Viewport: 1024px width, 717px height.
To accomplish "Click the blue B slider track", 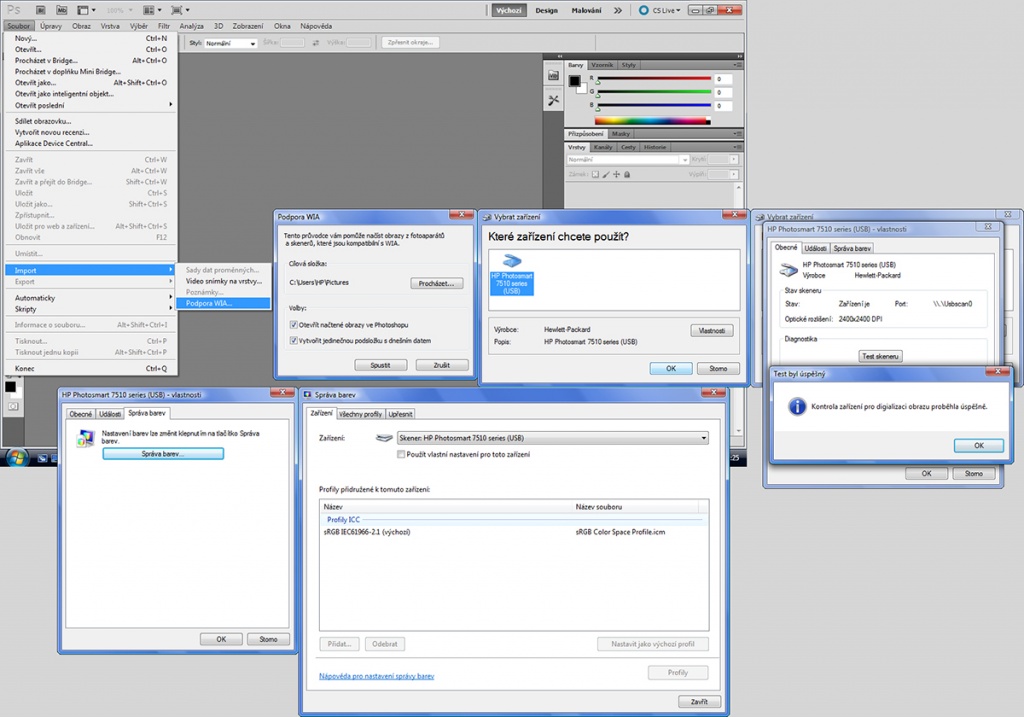I will [654, 105].
